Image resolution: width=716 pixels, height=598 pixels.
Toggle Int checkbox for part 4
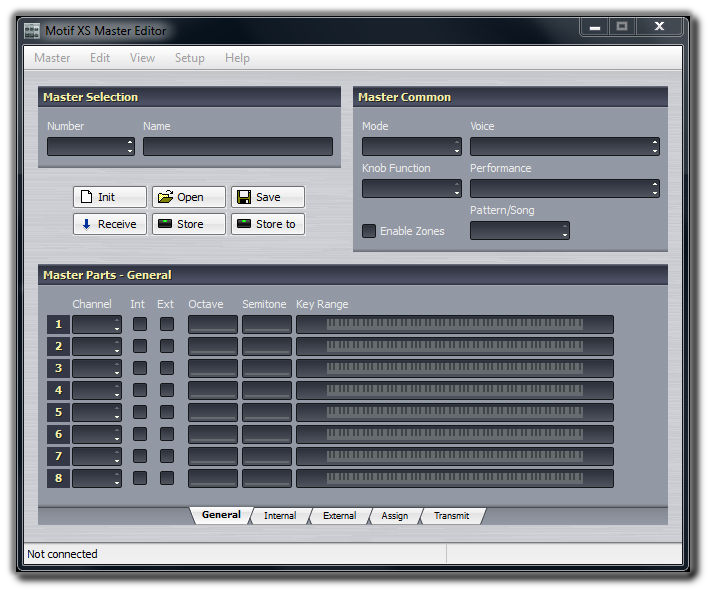[x=140, y=390]
